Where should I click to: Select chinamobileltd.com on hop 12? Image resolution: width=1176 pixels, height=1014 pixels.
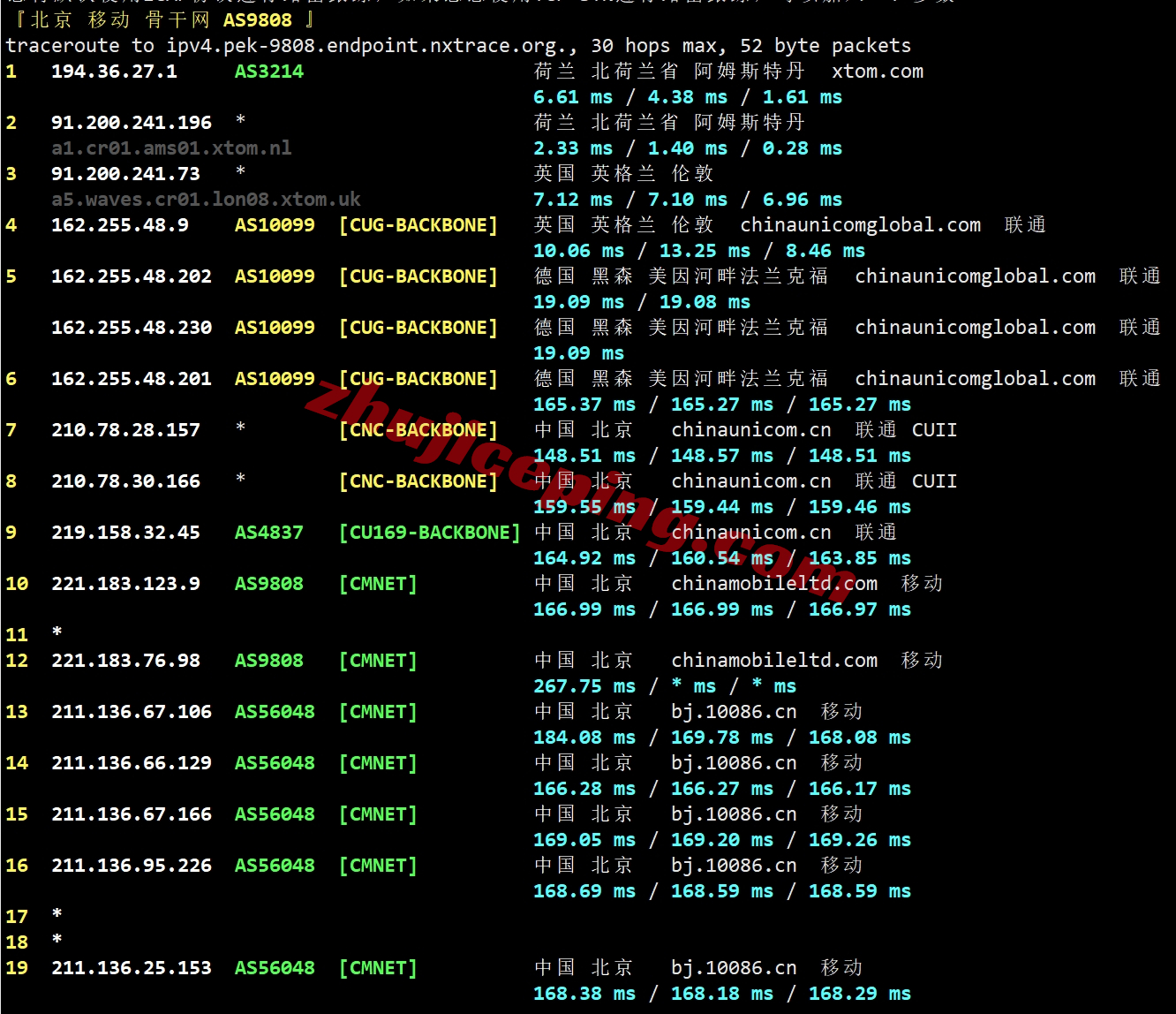point(774,661)
